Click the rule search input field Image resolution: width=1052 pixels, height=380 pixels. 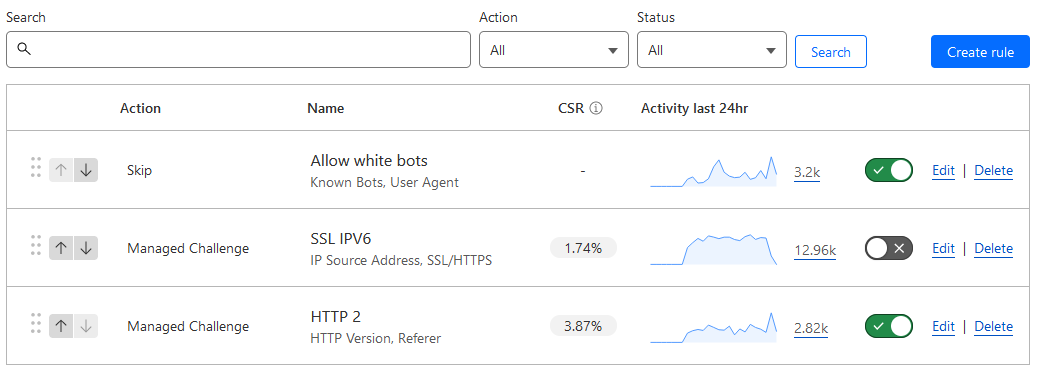(x=238, y=50)
